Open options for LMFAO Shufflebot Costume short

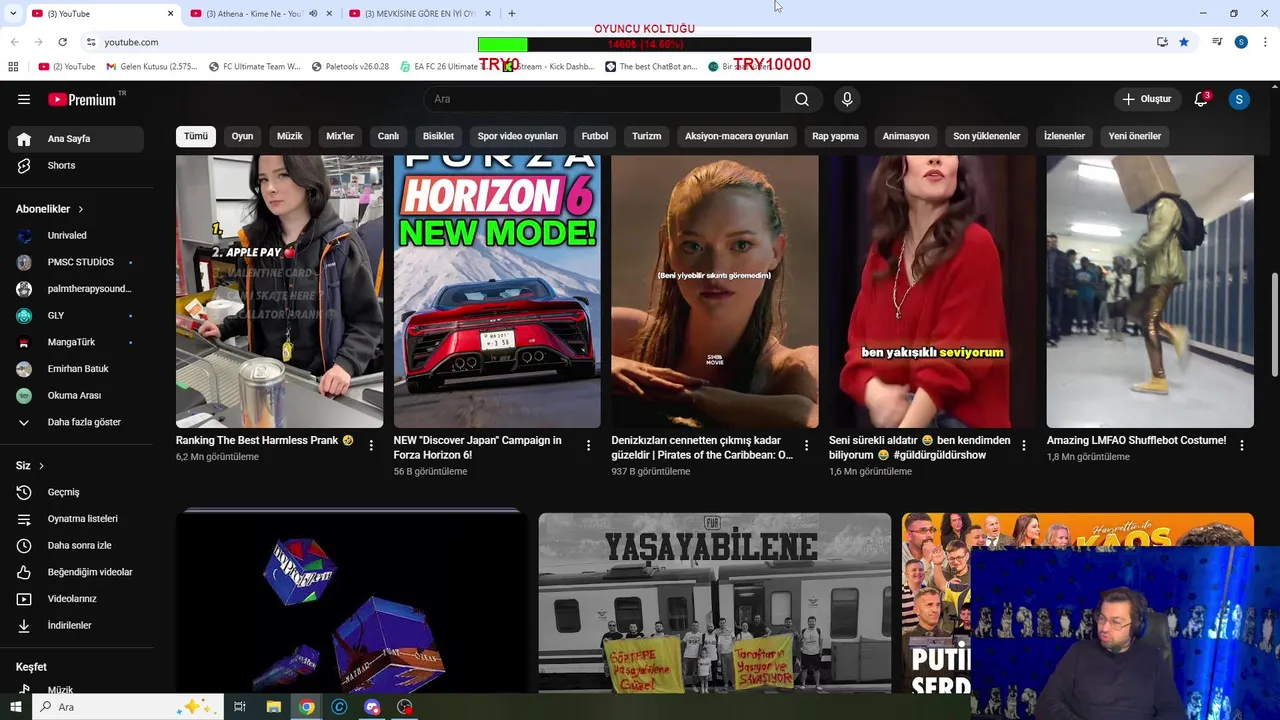click(x=1242, y=446)
